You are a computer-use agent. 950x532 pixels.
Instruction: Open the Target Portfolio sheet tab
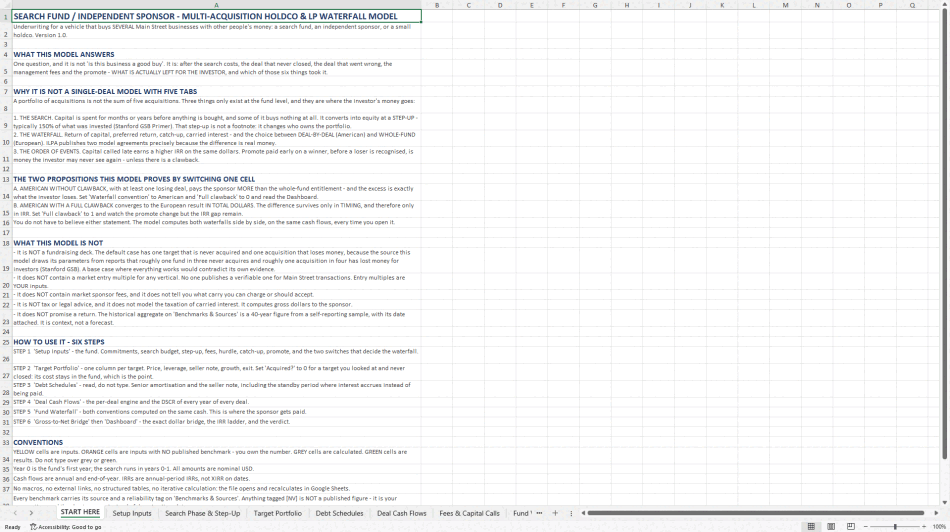277,513
